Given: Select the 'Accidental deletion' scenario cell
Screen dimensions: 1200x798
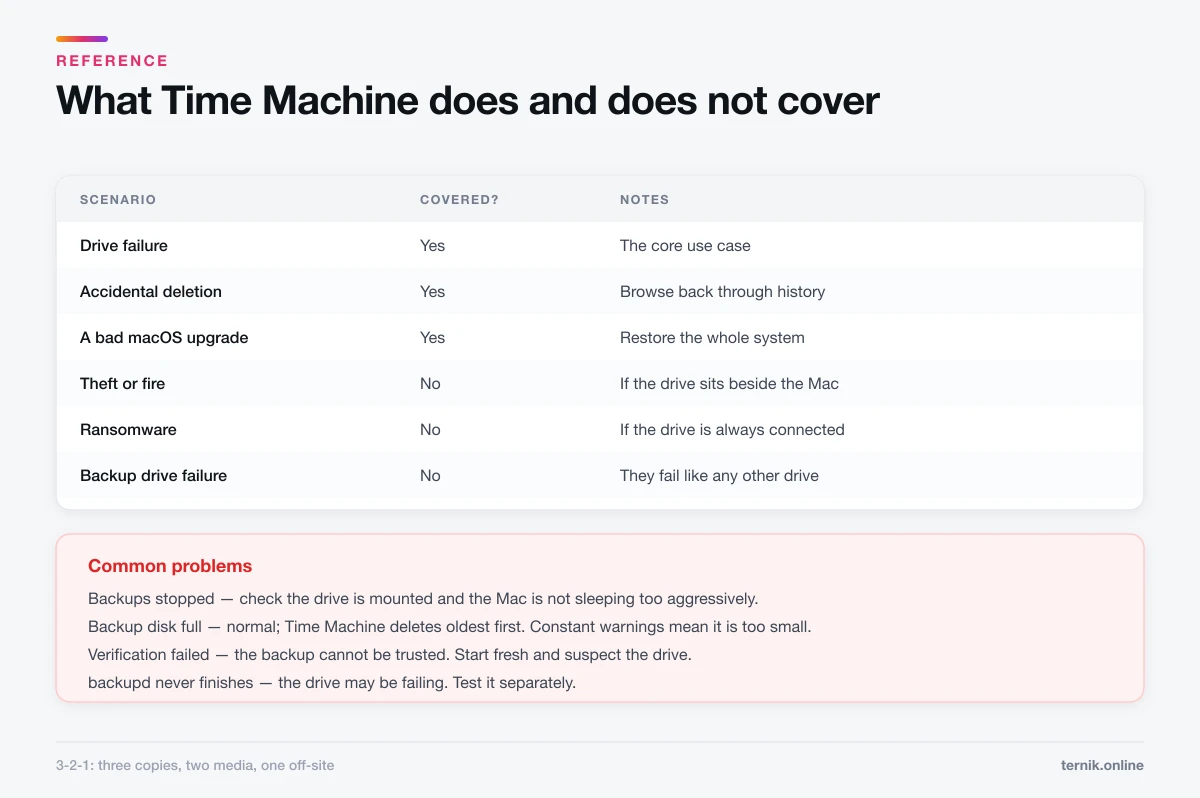Looking at the screenshot, I should [x=151, y=292].
